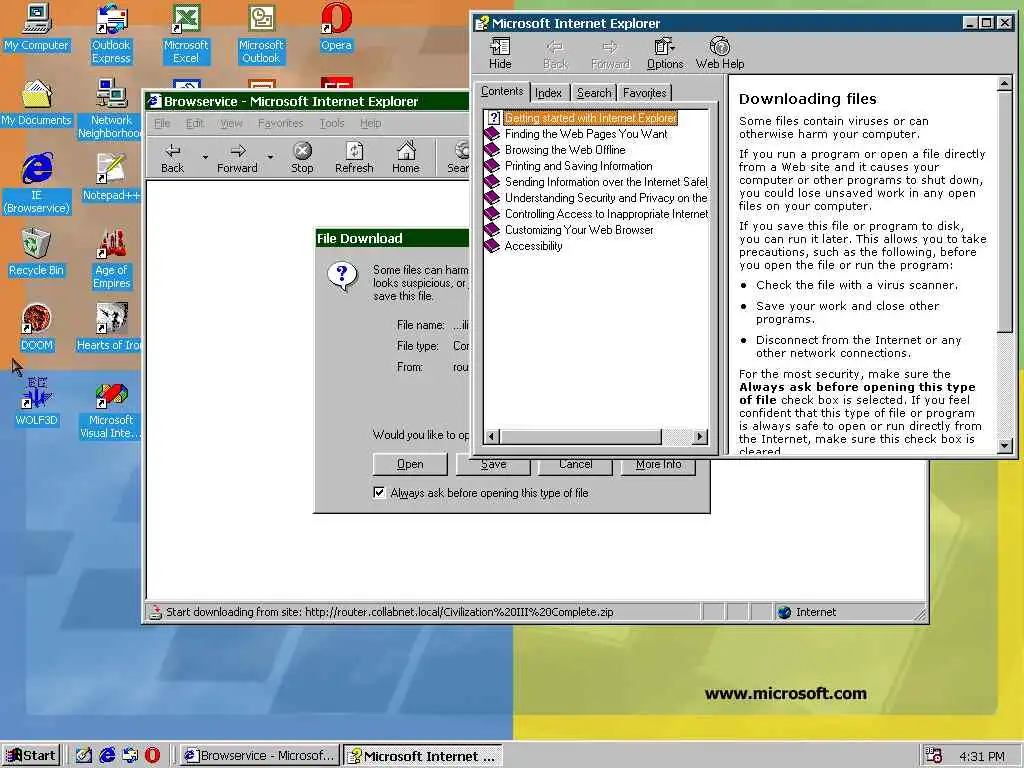The width and height of the screenshot is (1024, 768).
Task: Launch Outlook Express from desktop
Action: tap(111, 33)
